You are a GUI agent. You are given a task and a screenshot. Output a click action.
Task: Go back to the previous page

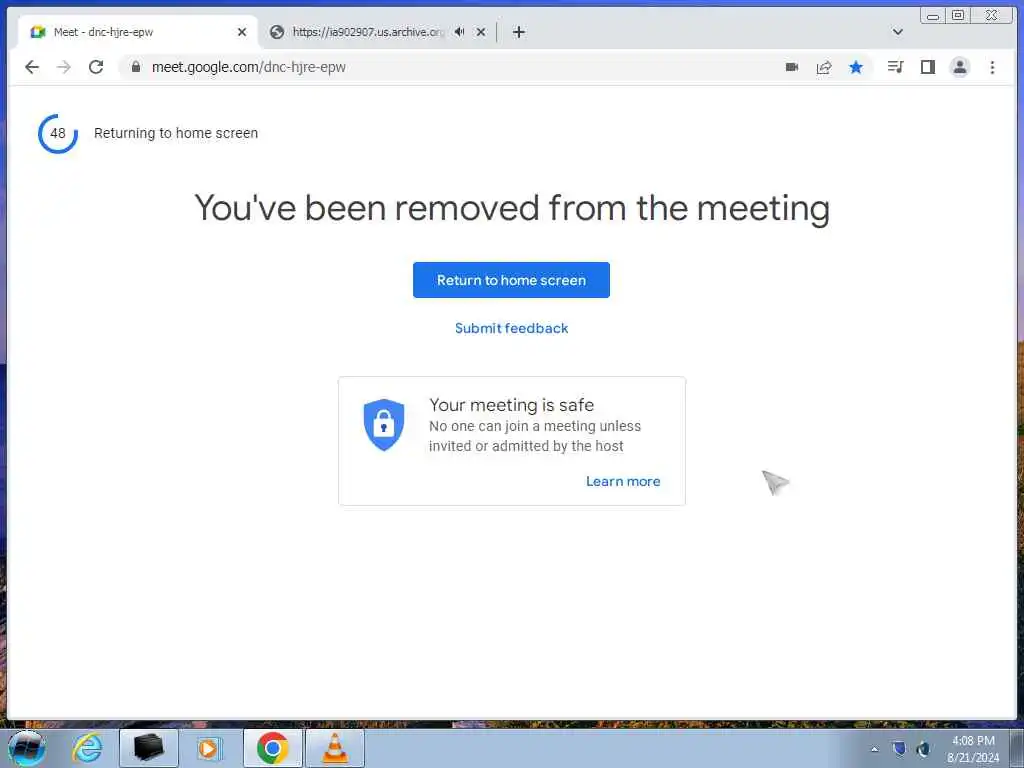tap(32, 67)
